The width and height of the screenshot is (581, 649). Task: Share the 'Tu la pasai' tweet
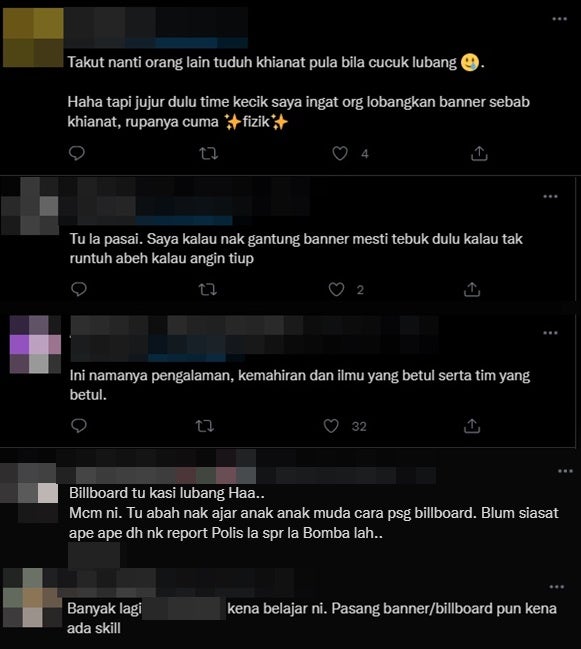tap(472, 289)
